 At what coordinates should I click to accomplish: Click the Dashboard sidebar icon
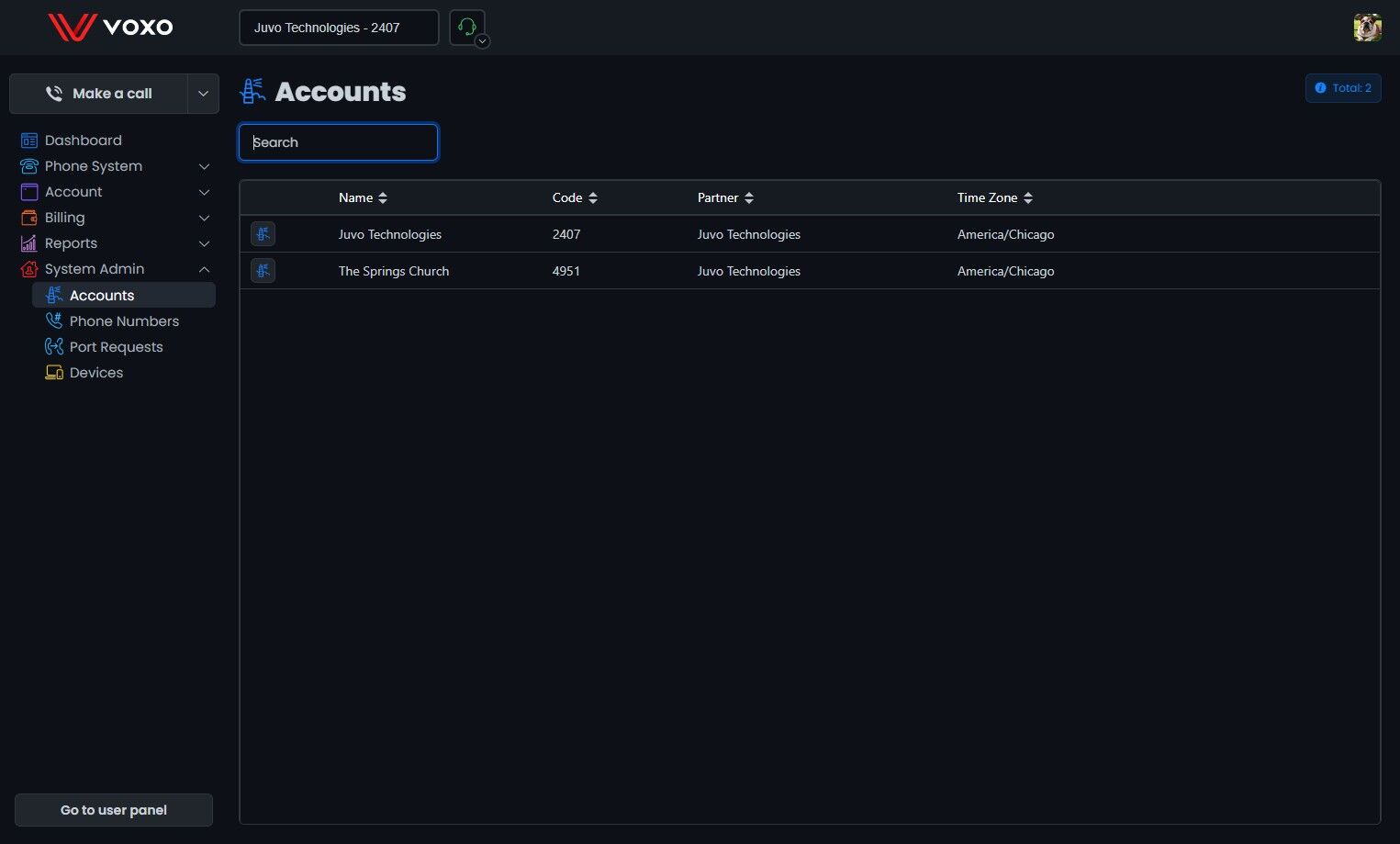[x=29, y=141]
